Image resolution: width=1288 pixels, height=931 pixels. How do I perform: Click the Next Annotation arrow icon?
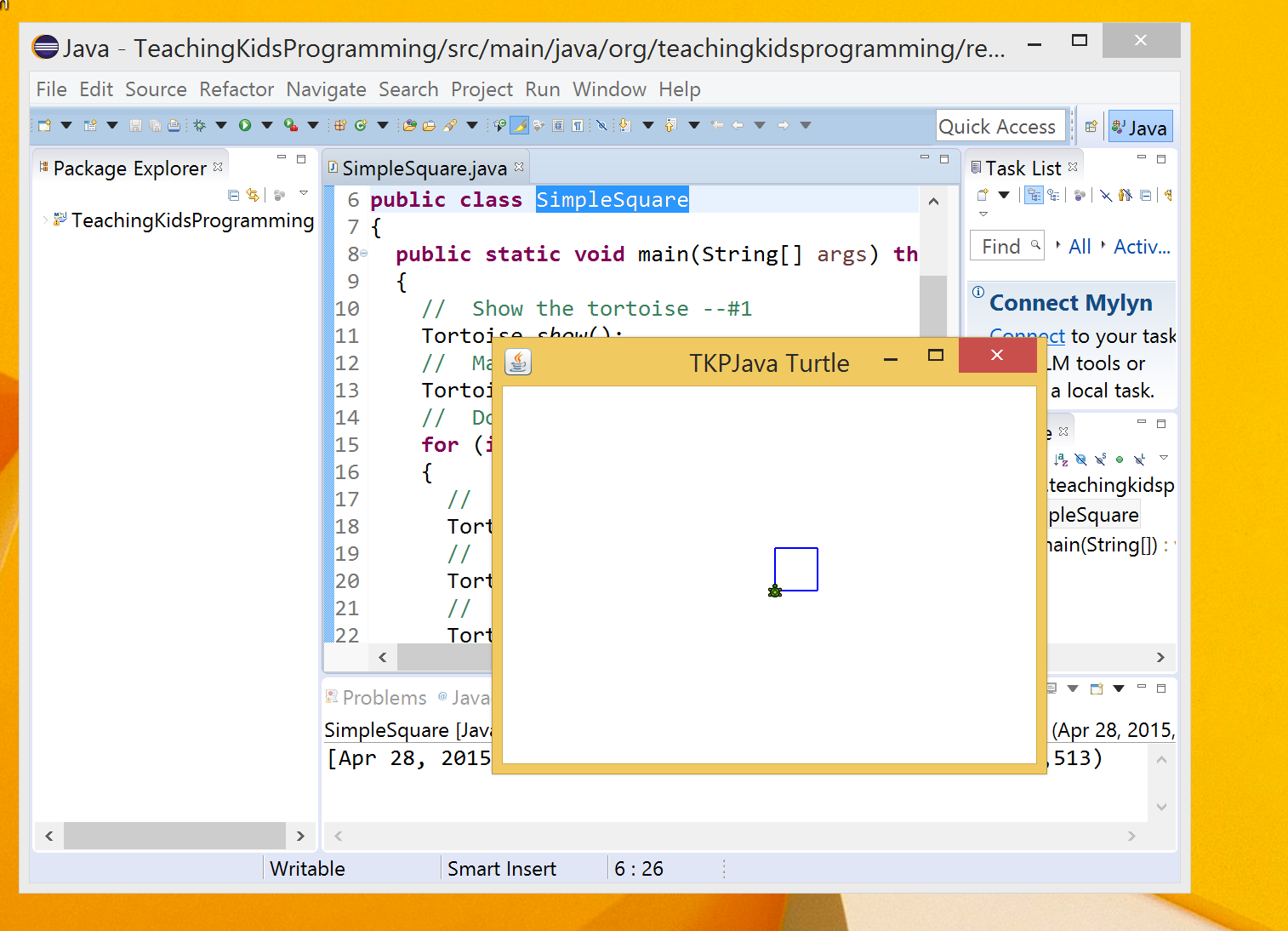624,126
